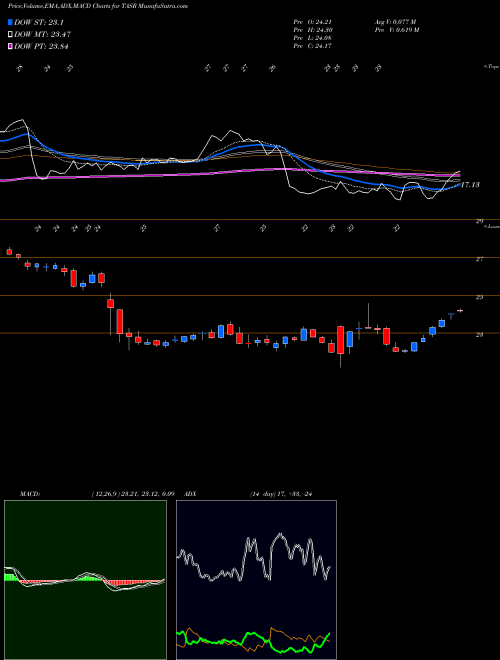Click the ADX panel heading
This screenshot has height=660, width=500.
click(x=190, y=494)
